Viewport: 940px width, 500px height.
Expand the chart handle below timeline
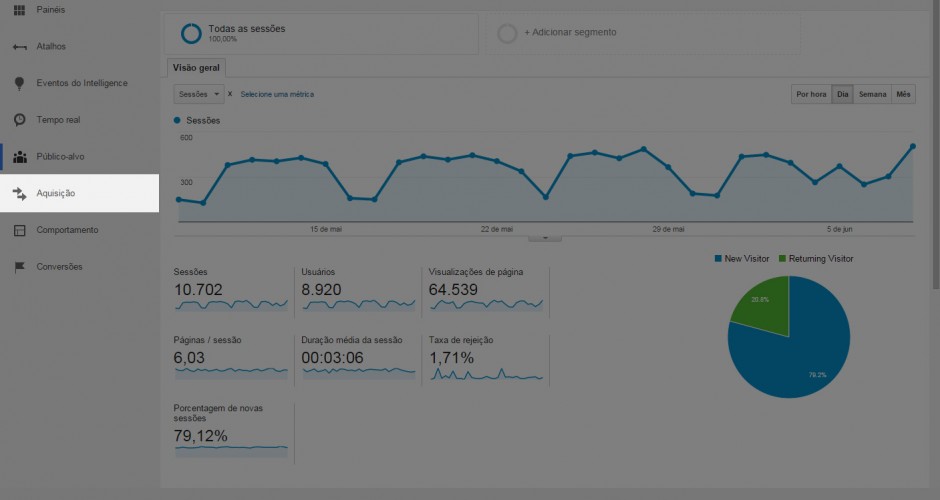tap(544, 237)
